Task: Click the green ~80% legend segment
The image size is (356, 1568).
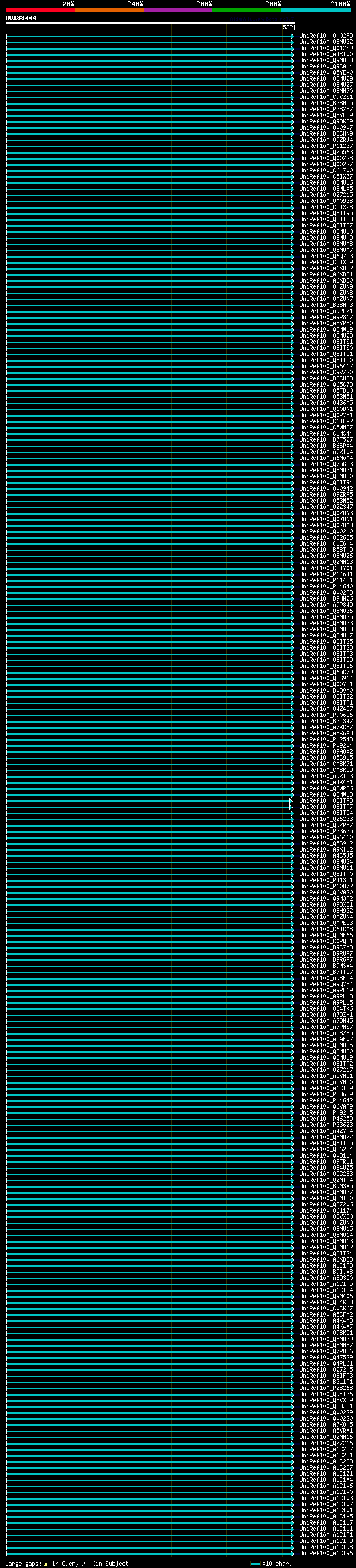Action: tap(247, 10)
